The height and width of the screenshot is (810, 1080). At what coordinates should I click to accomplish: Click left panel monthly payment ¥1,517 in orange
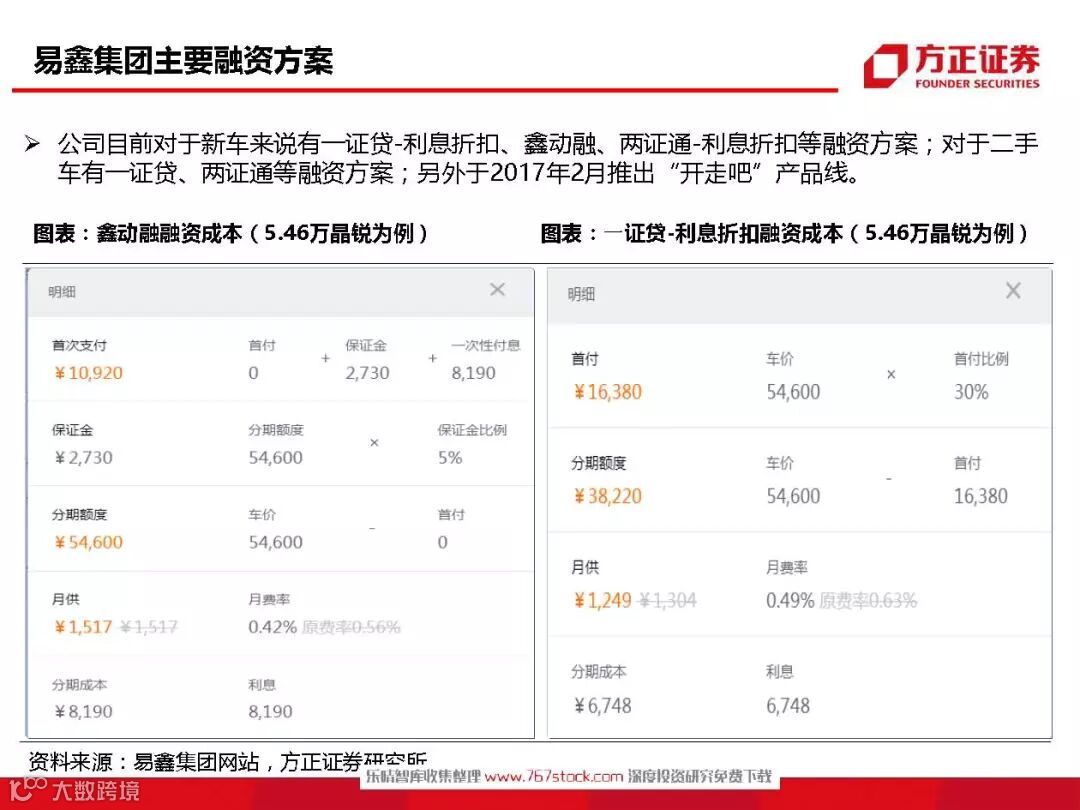83,627
